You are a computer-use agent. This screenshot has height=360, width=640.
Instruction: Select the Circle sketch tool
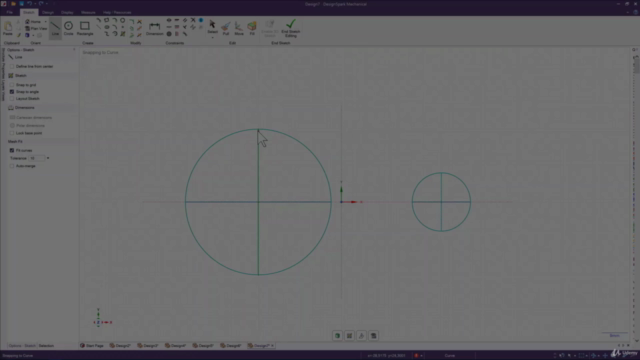pyautogui.click(x=68, y=28)
